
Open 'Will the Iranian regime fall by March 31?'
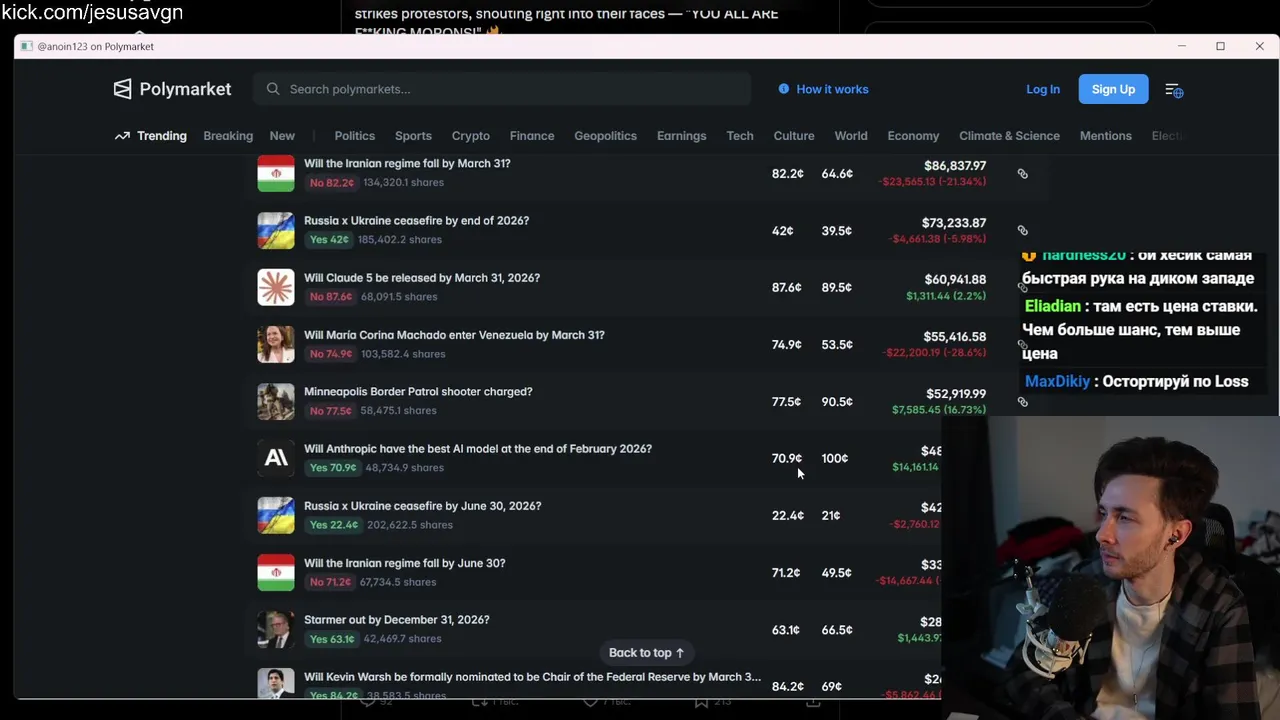click(407, 163)
